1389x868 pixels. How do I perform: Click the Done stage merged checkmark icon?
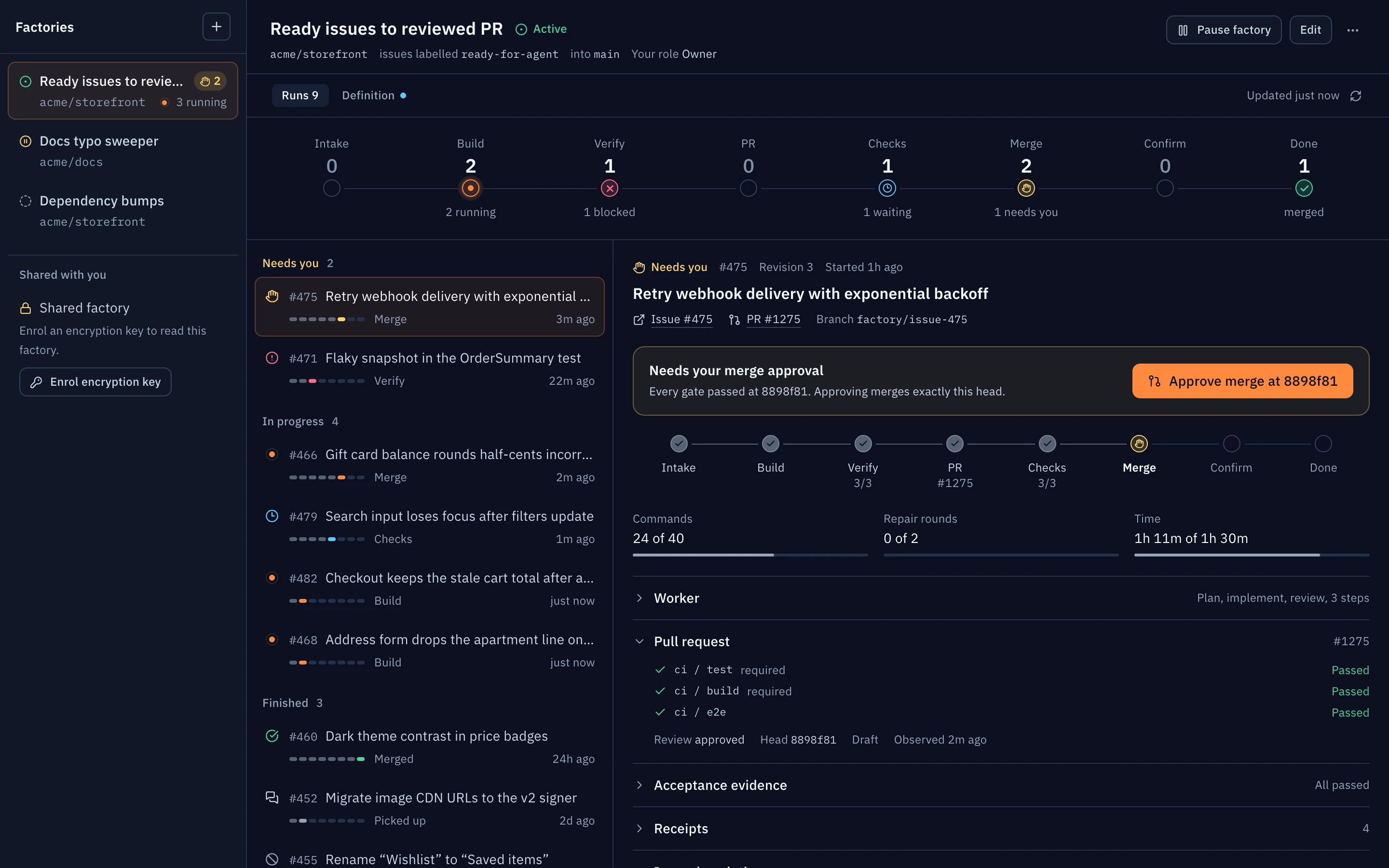[1304, 188]
